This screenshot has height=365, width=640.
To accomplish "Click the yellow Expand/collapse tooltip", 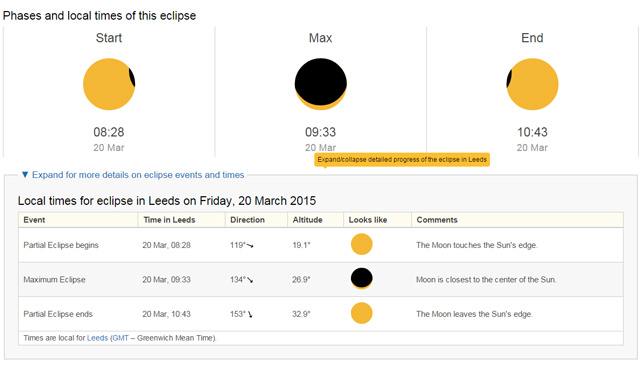I will (402, 160).
